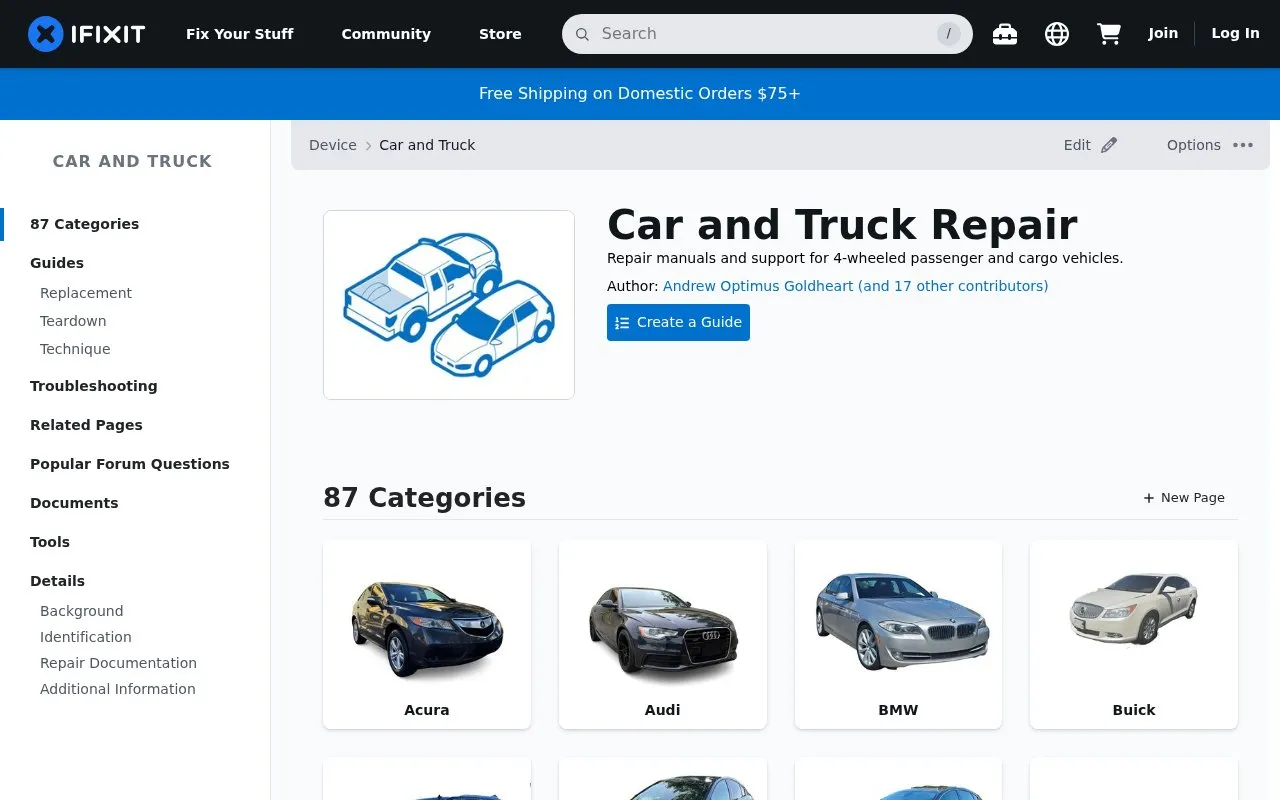Open the Buick category card
The width and height of the screenshot is (1280, 800).
[1134, 635]
